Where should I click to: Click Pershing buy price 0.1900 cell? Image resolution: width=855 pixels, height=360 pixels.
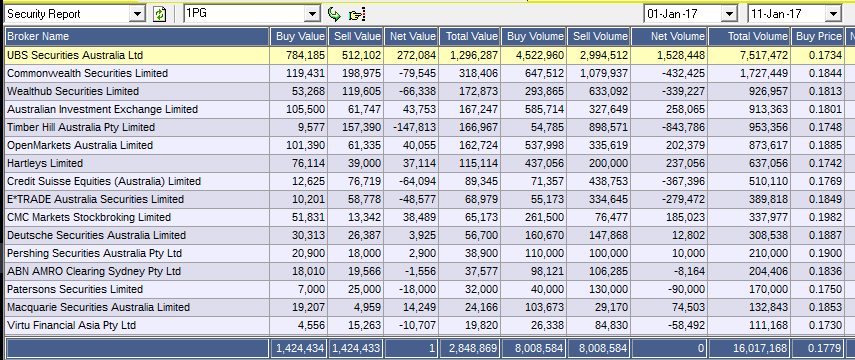click(818, 254)
